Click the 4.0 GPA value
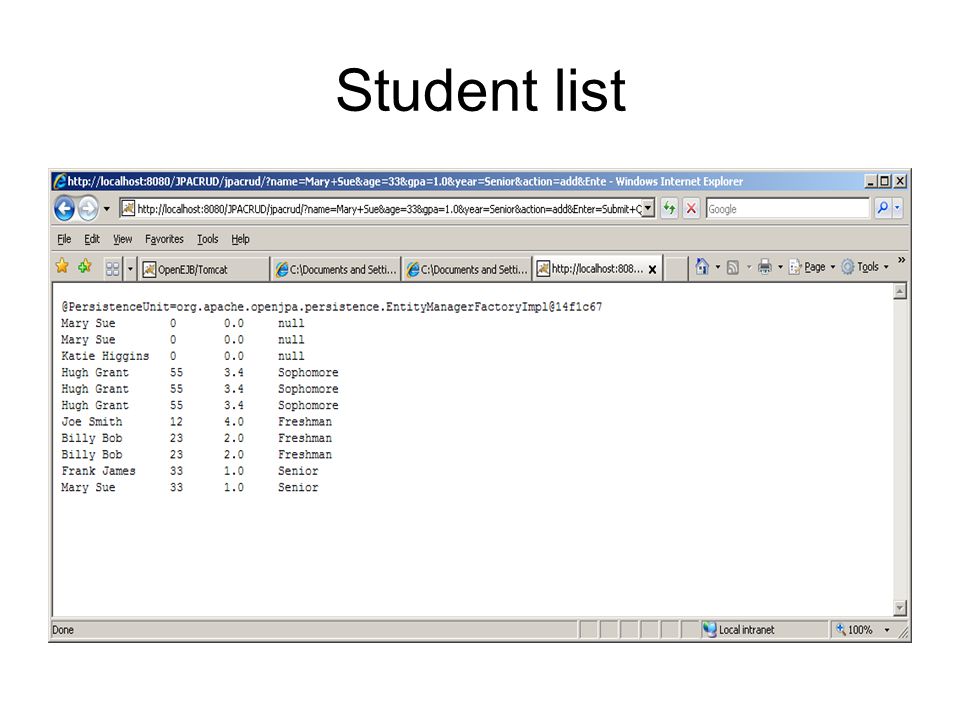This screenshot has height=720, width=960. point(233,422)
